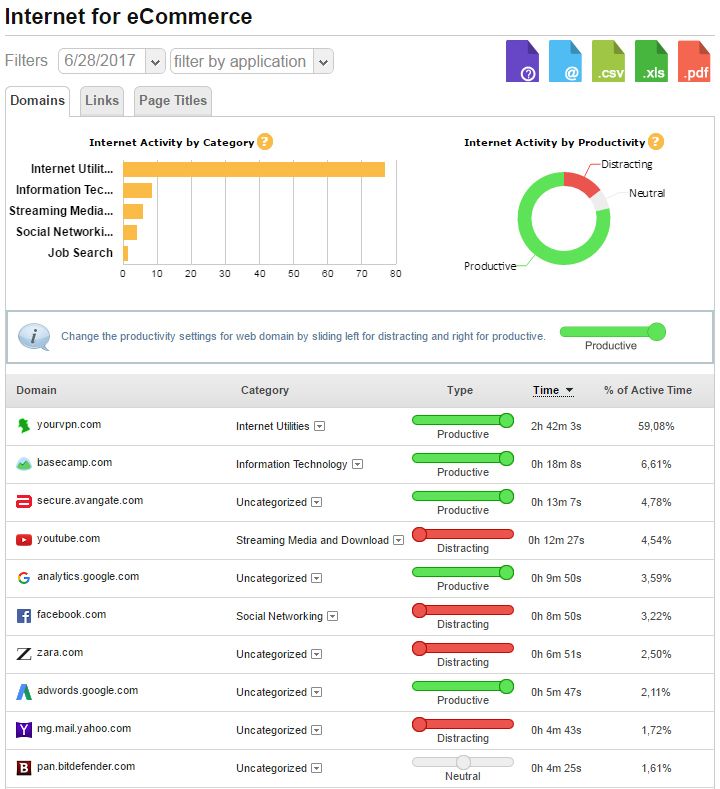This screenshot has height=789, width=720.
Task: Open the purple help document icon
Action: 522,61
